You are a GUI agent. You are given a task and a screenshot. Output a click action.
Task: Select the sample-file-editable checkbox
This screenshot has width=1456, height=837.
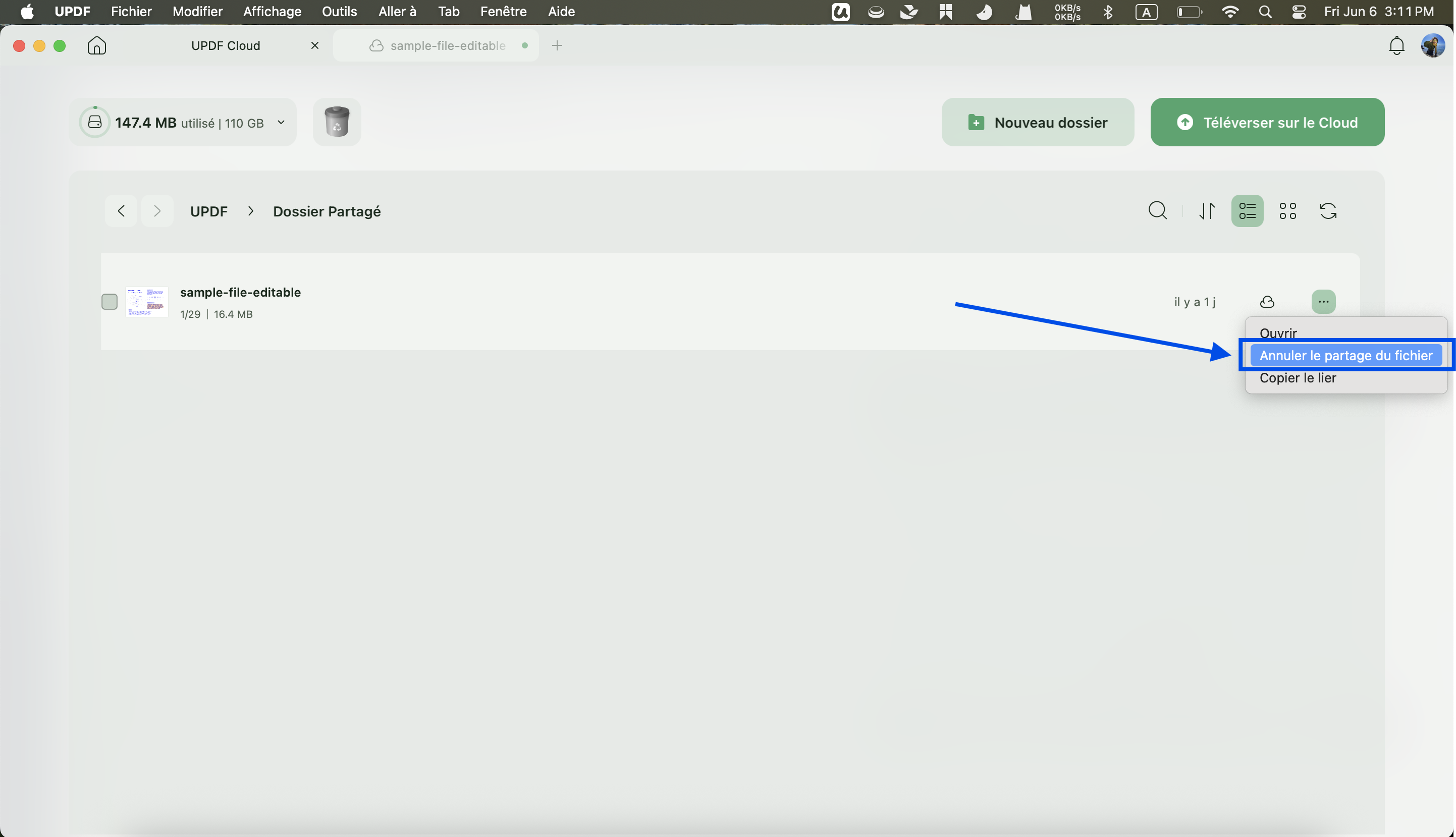pos(109,302)
